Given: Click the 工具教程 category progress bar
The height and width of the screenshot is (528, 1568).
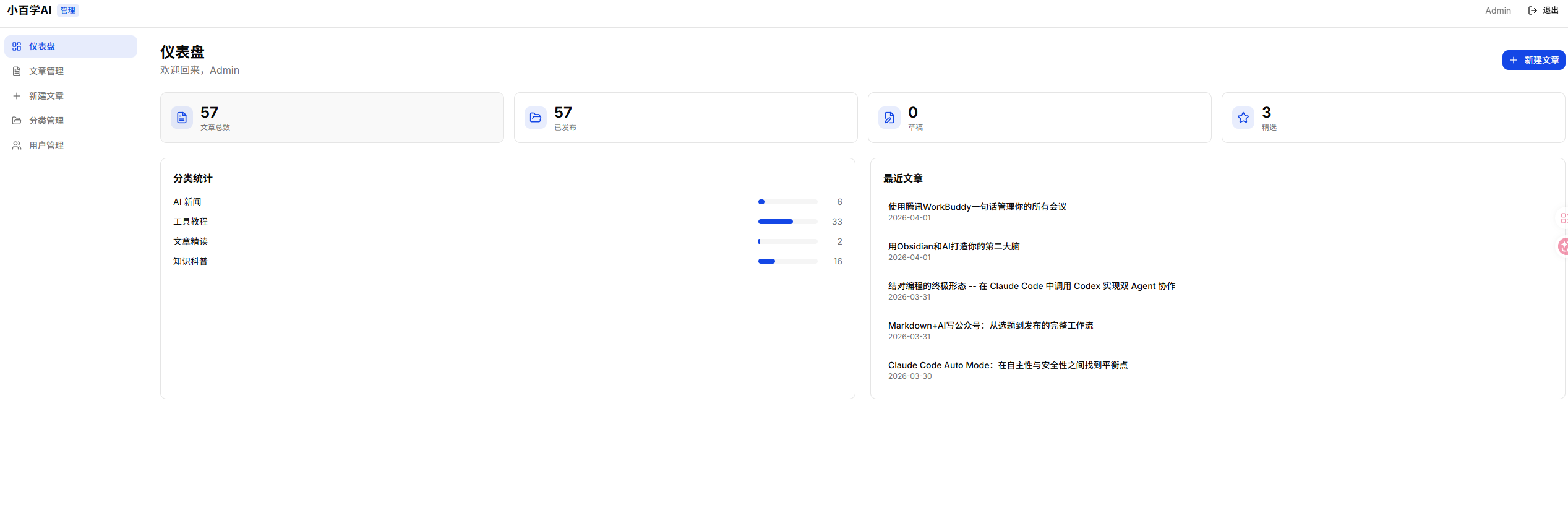Looking at the screenshot, I should click(787, 222).
